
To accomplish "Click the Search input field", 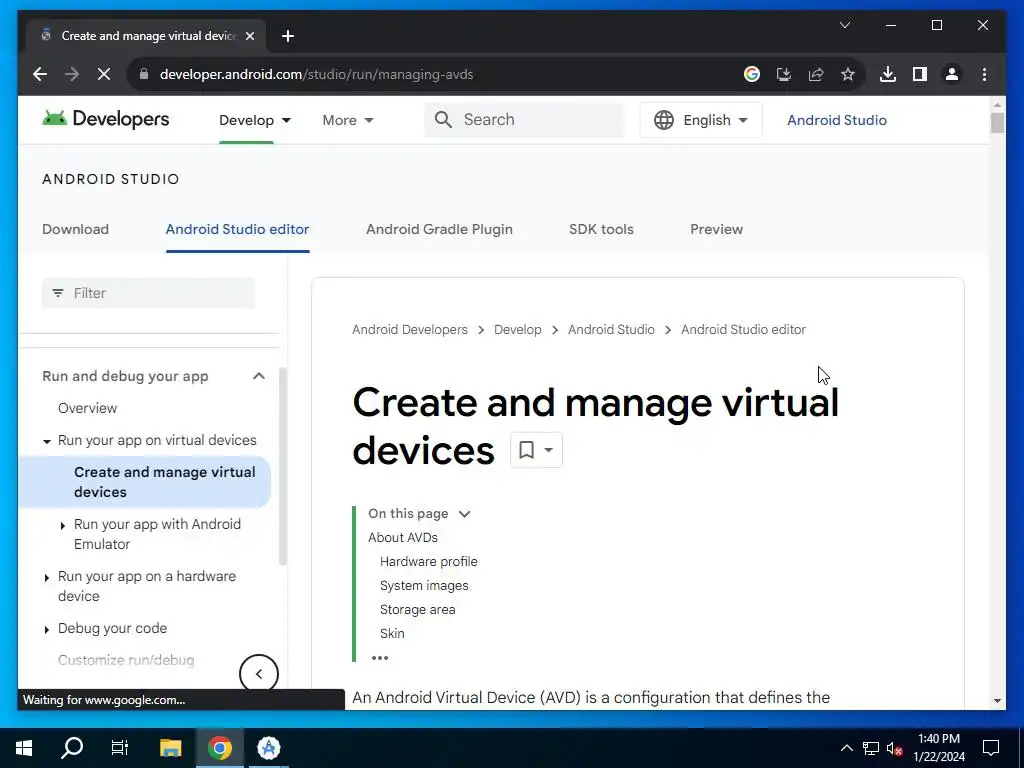I will [x=524, y=120].
